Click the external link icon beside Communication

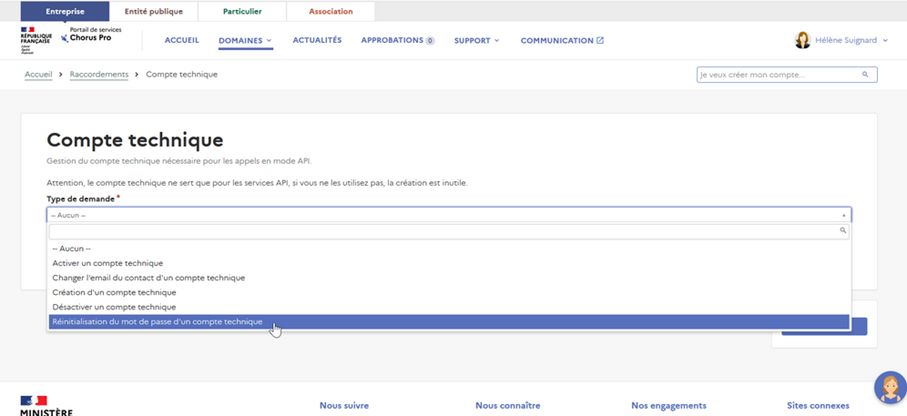tap(600, 41)
